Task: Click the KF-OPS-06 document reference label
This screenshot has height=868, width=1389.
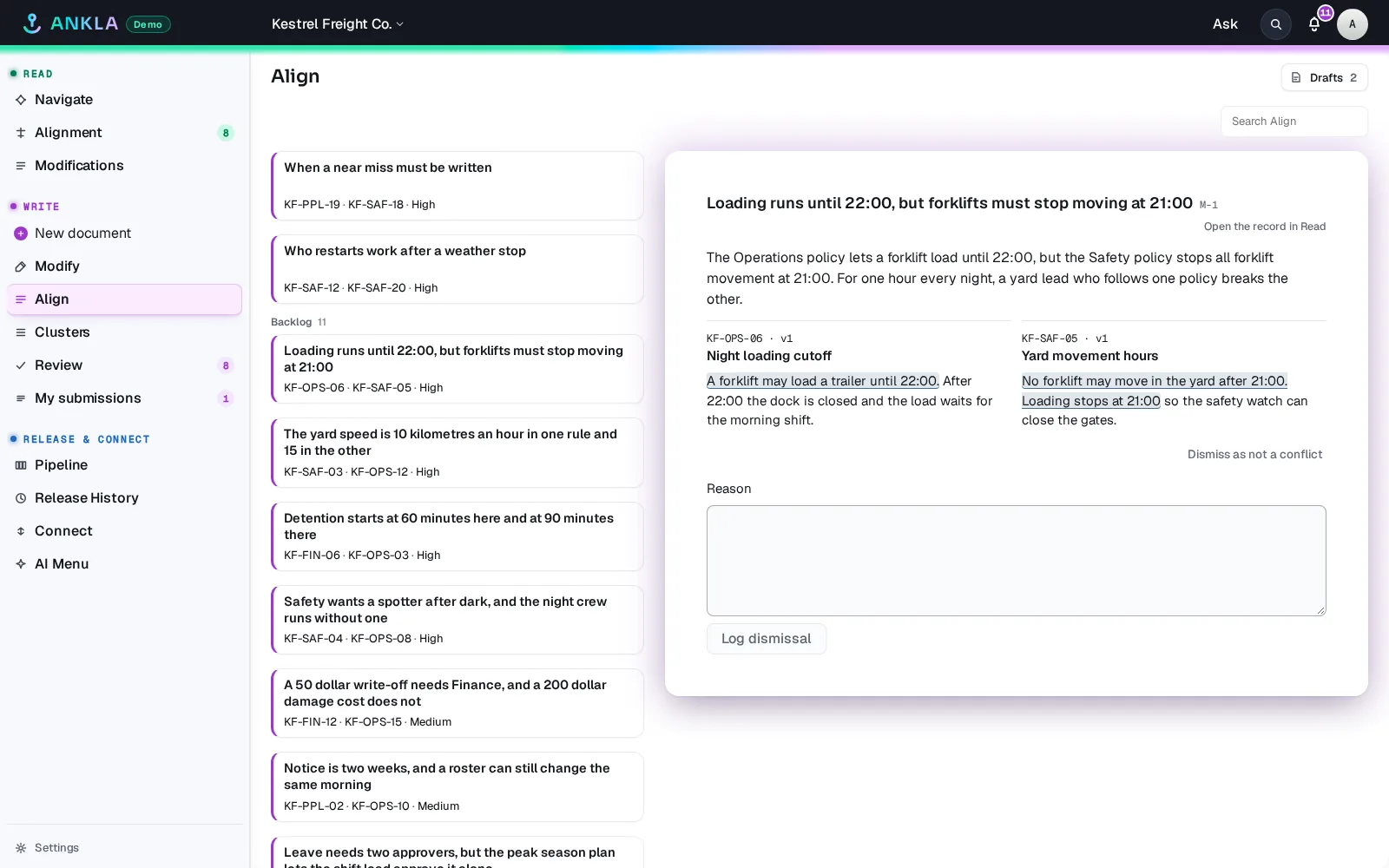Action: point(734,339)
